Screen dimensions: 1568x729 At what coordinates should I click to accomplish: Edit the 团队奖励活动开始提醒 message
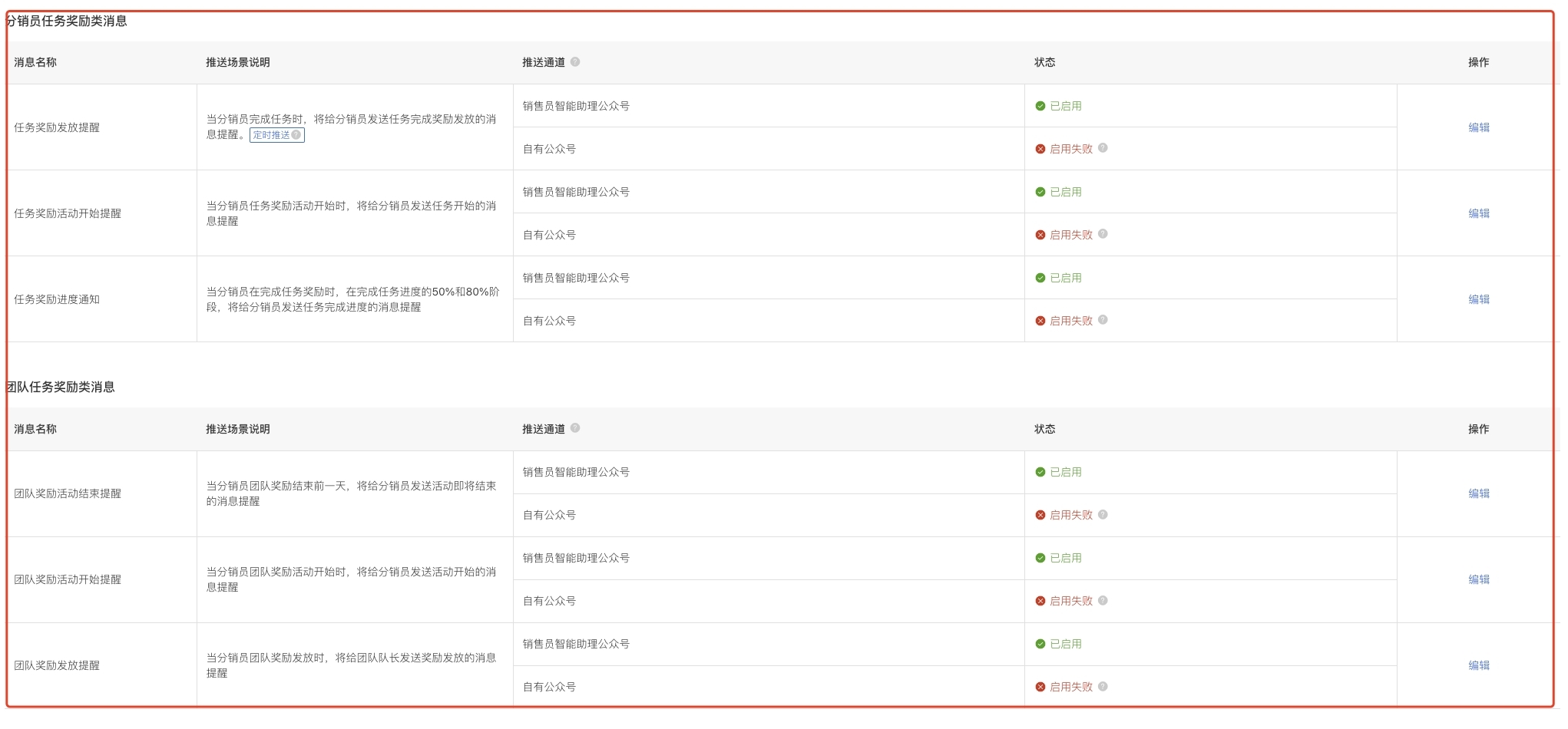(x=1479, y=579)
